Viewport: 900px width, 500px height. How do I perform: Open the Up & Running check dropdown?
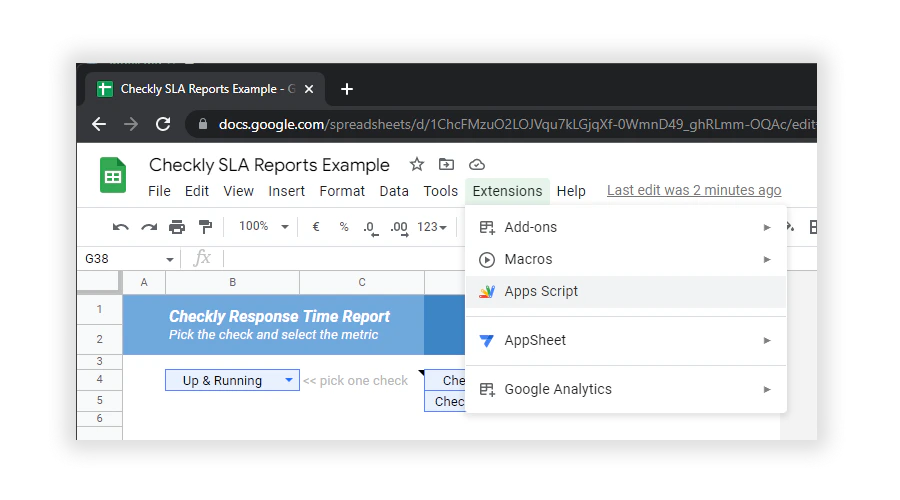[x=289, y=380]
